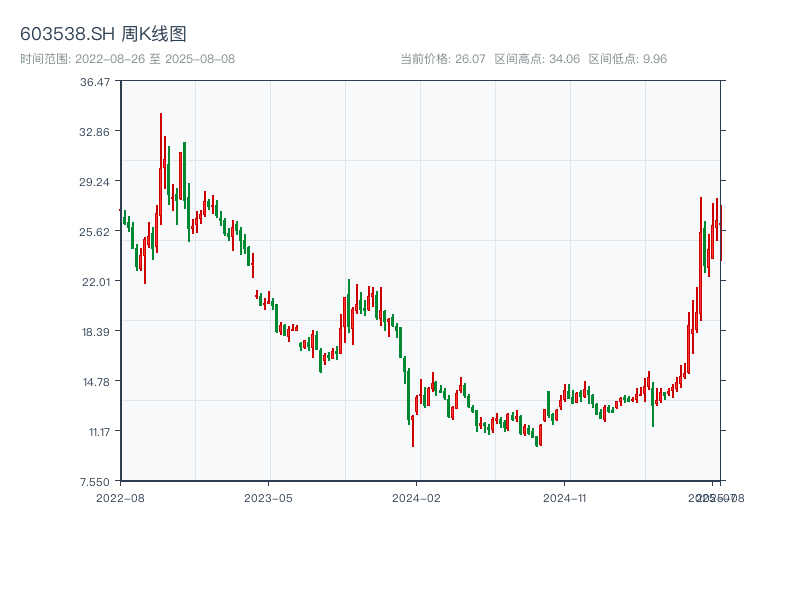Image resolution: width=800 pixels, height=600 pixels.
Task: Click y-axis label 32.86
Action: tap(94, 132)
